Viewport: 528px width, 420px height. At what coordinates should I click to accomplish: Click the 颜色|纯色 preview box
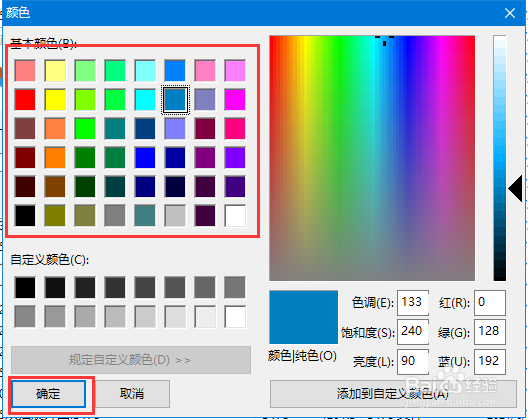(x=303, y=317)
